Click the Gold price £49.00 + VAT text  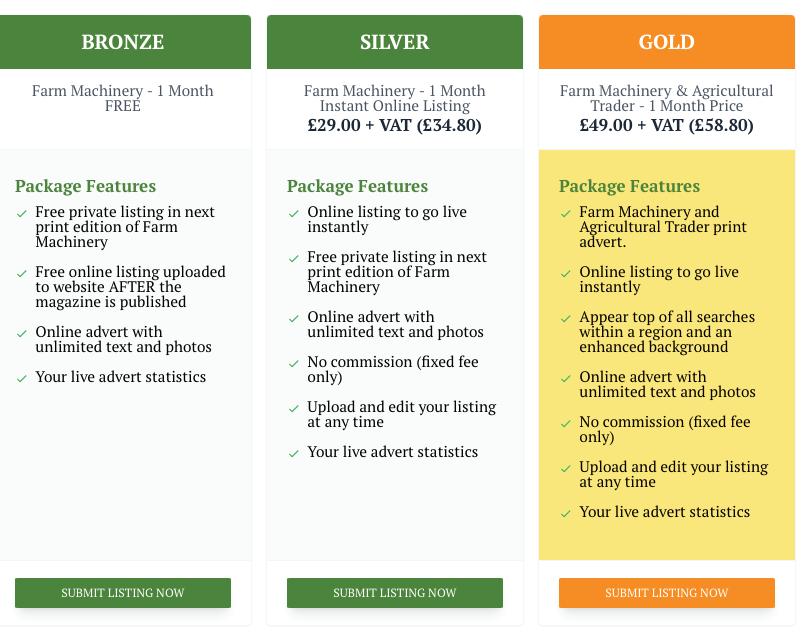[x=667, y=125]
